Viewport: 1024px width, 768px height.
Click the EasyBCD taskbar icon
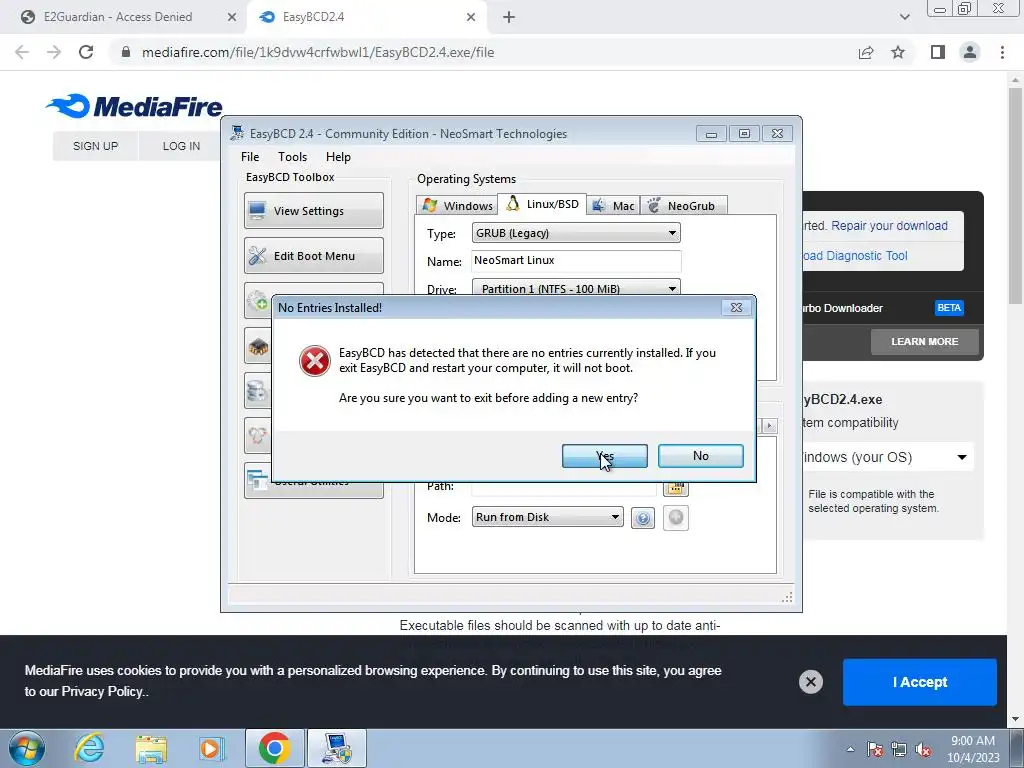(x=337, y=748)
